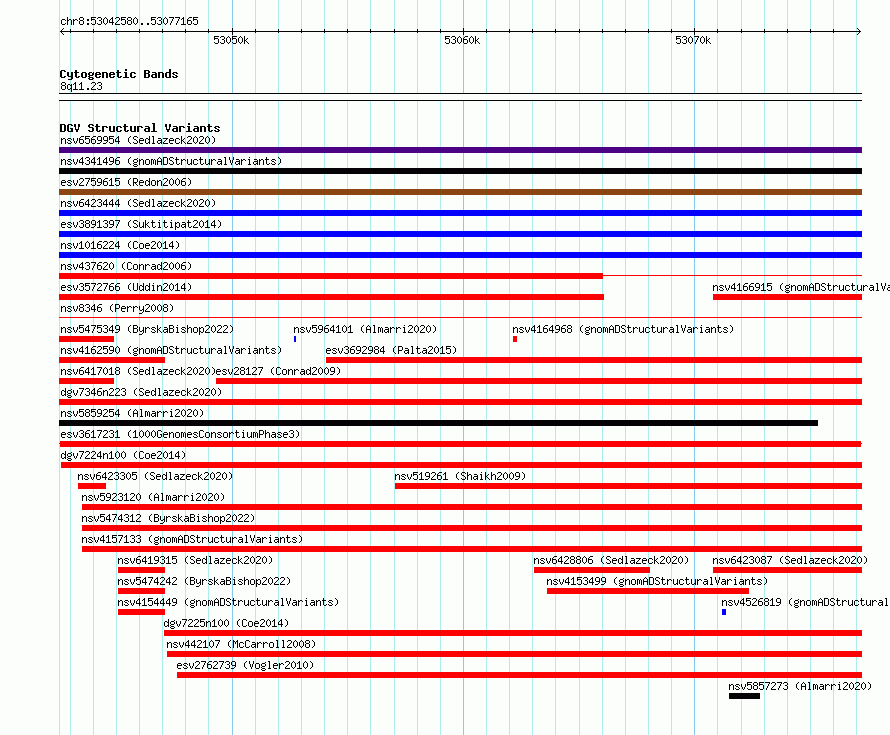Select dgv7225n100 (Coe2014) label
The height and width of the screenshot is (735, 890).
point(226,623)
